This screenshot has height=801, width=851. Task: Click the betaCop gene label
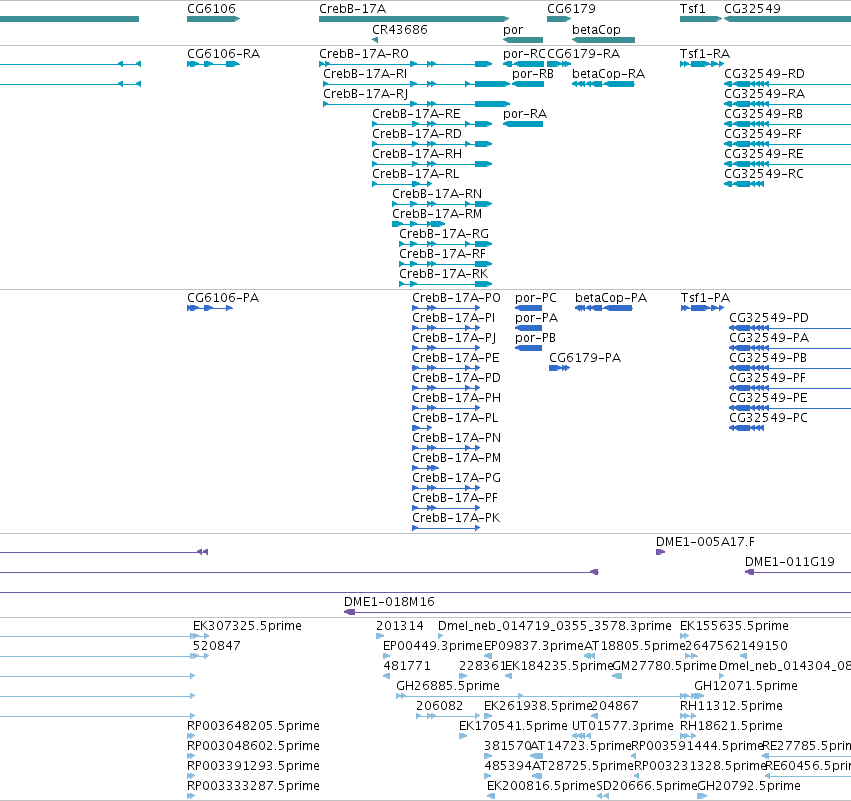[596, 29]
